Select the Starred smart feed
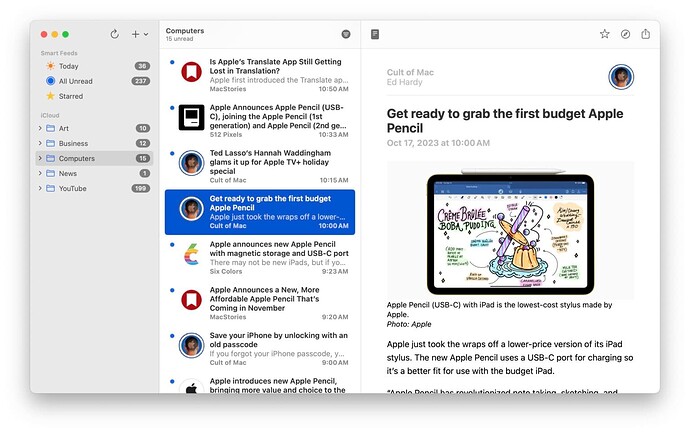The width and height of the screenshot is (690, 433). [94, 96]
